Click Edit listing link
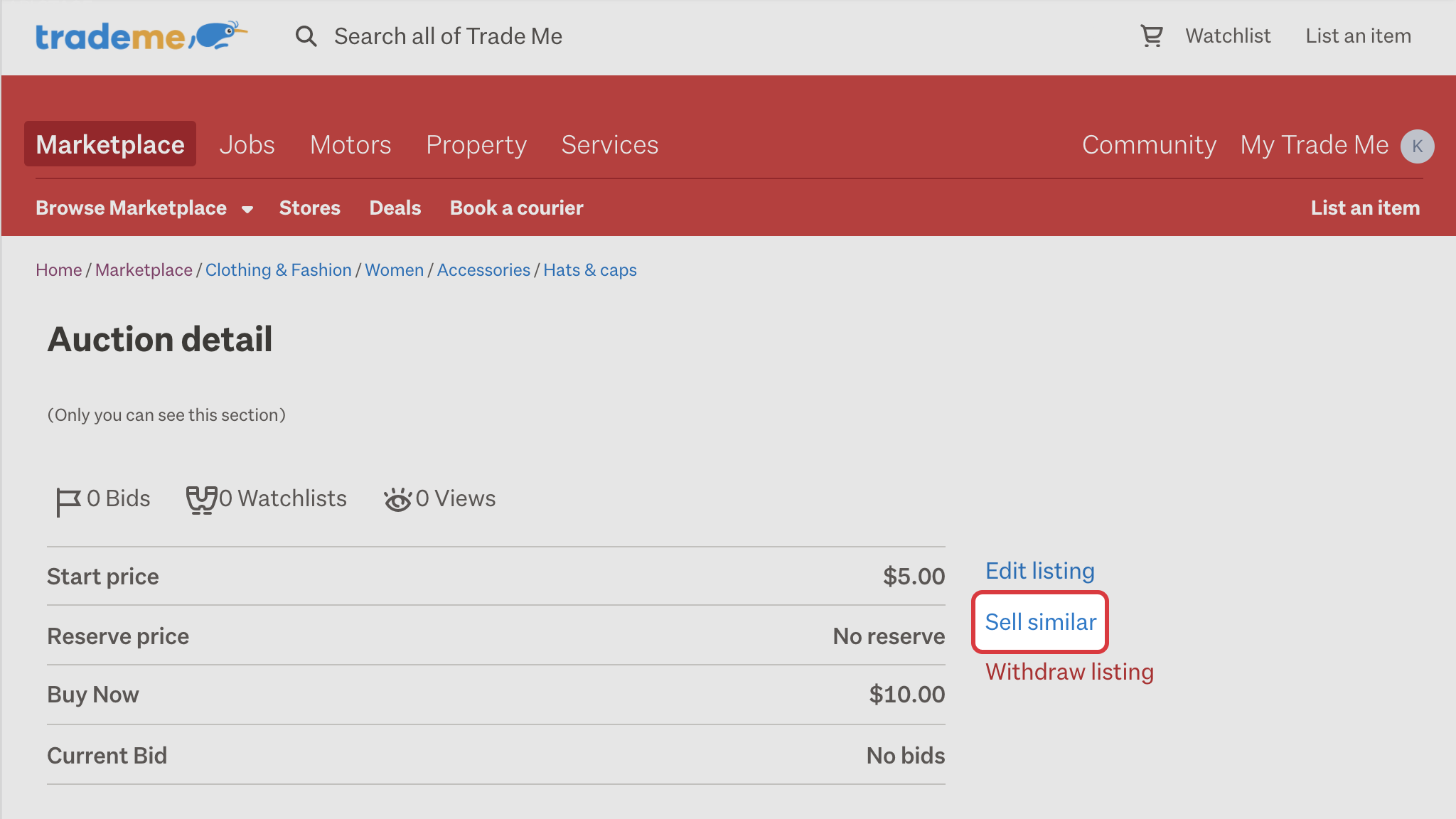Screen dimensions: 1456x819 (1039, 571)
